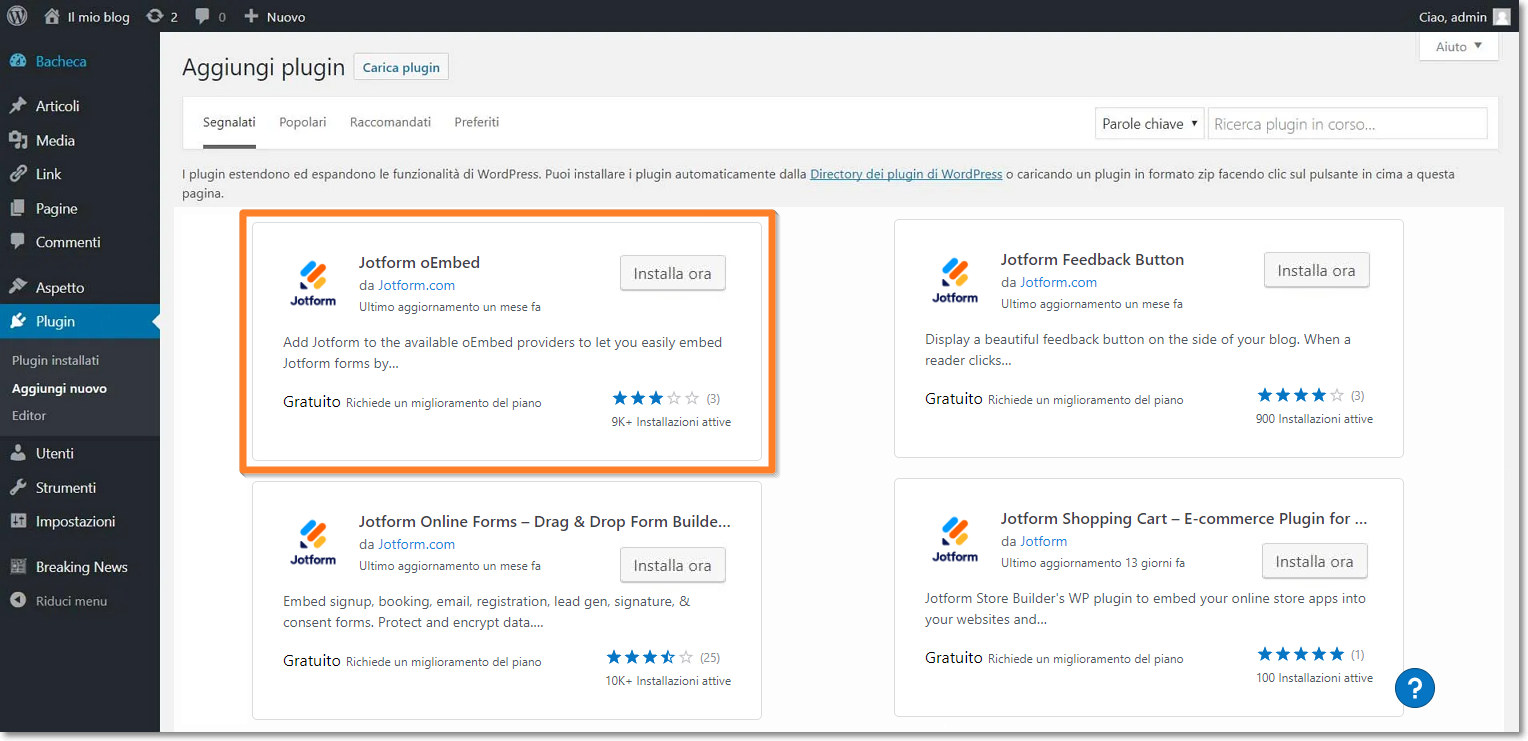Install the Jotform Shopping Cart plugin
This screenshot has height=741, width=1528.
point(1315,561)
